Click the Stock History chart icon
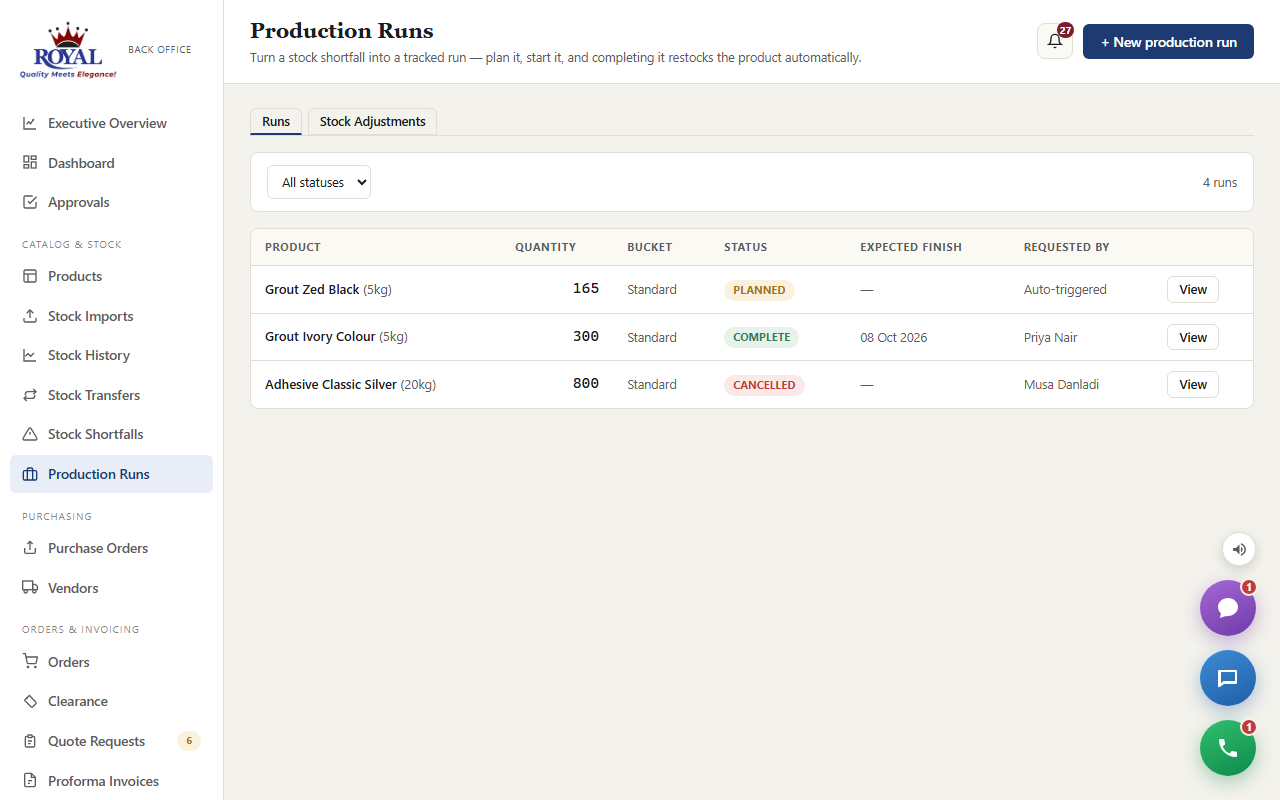 30,355
